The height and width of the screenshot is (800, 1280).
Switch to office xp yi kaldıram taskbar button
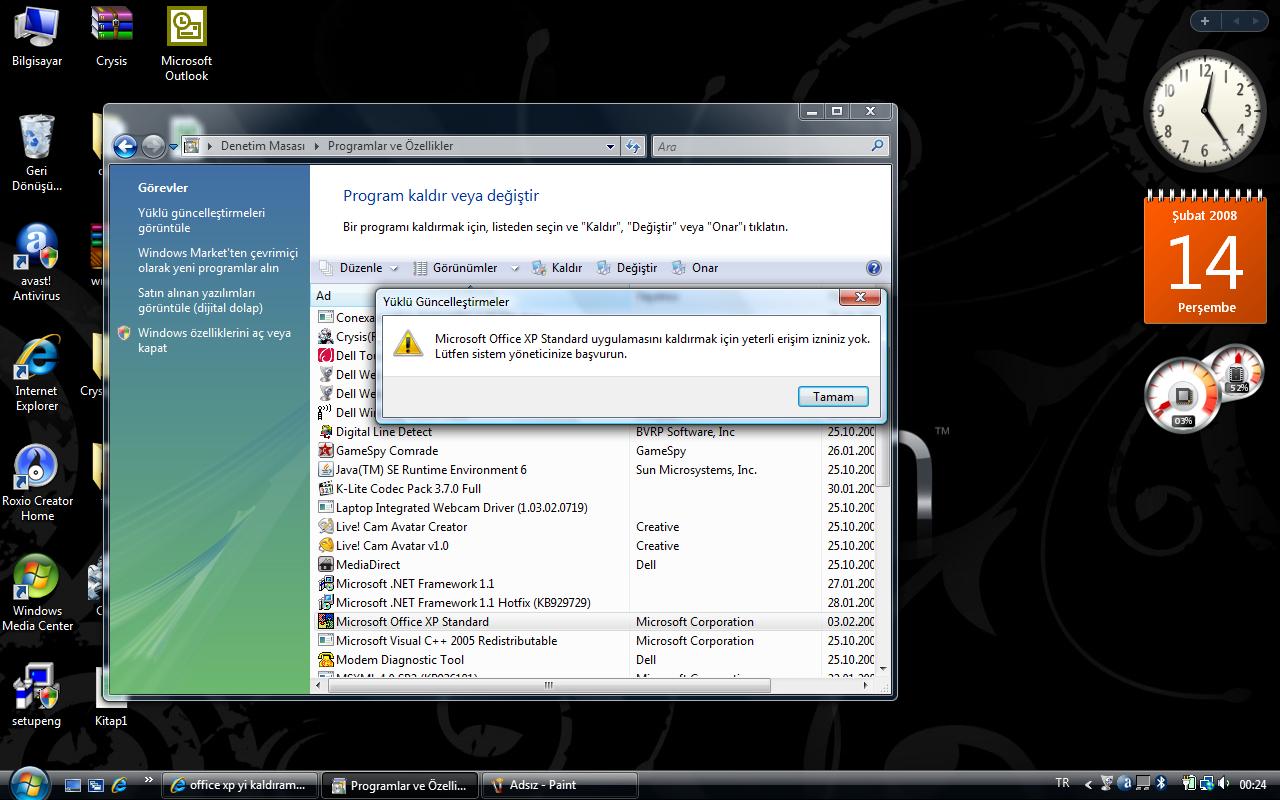[239, 785]
